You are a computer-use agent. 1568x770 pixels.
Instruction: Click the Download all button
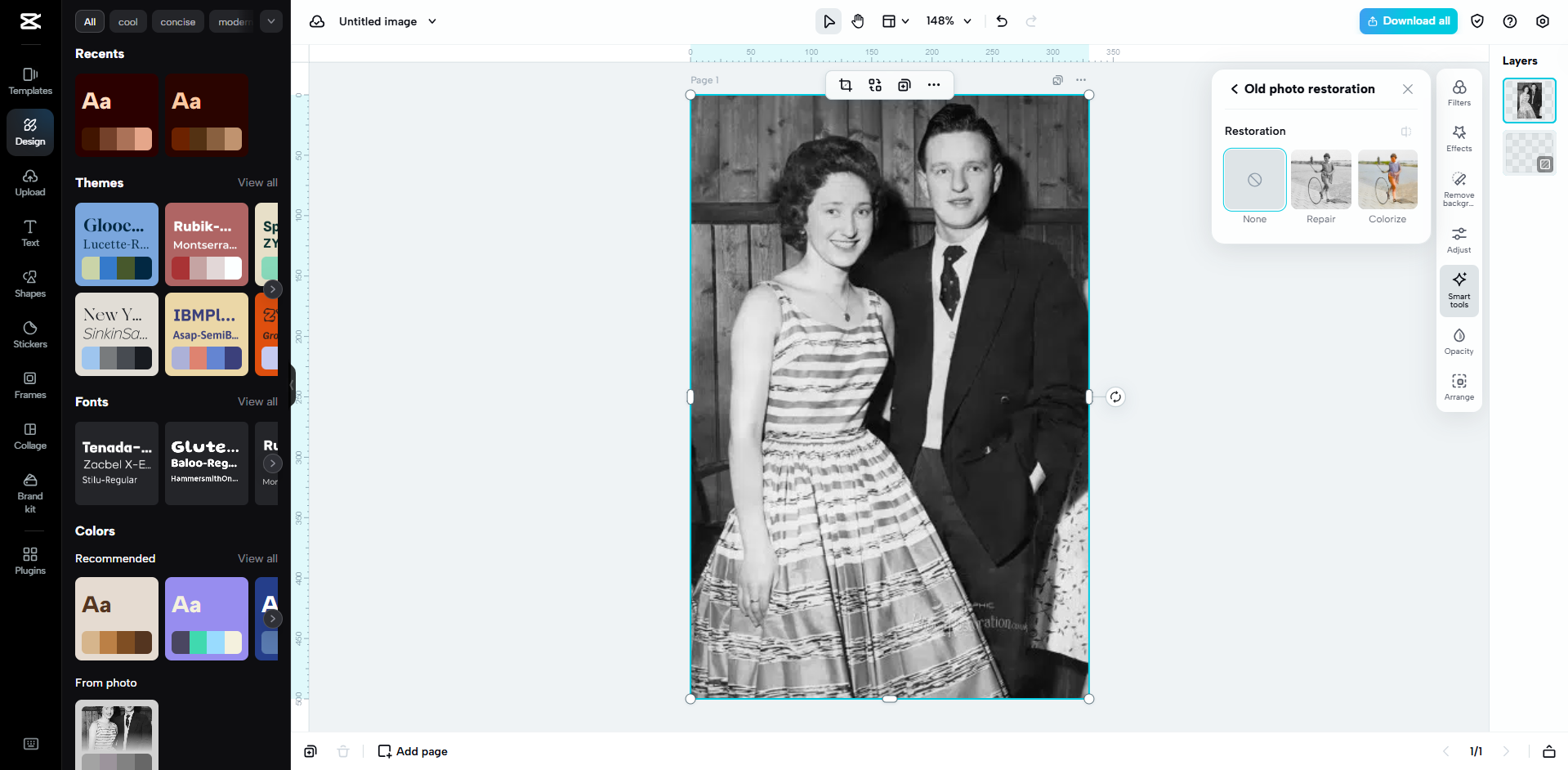(x=1408, y=20)
